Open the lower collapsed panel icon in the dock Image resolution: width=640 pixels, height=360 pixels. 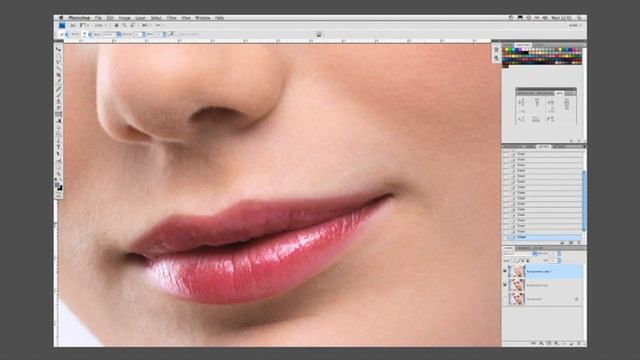coord(496,58)
